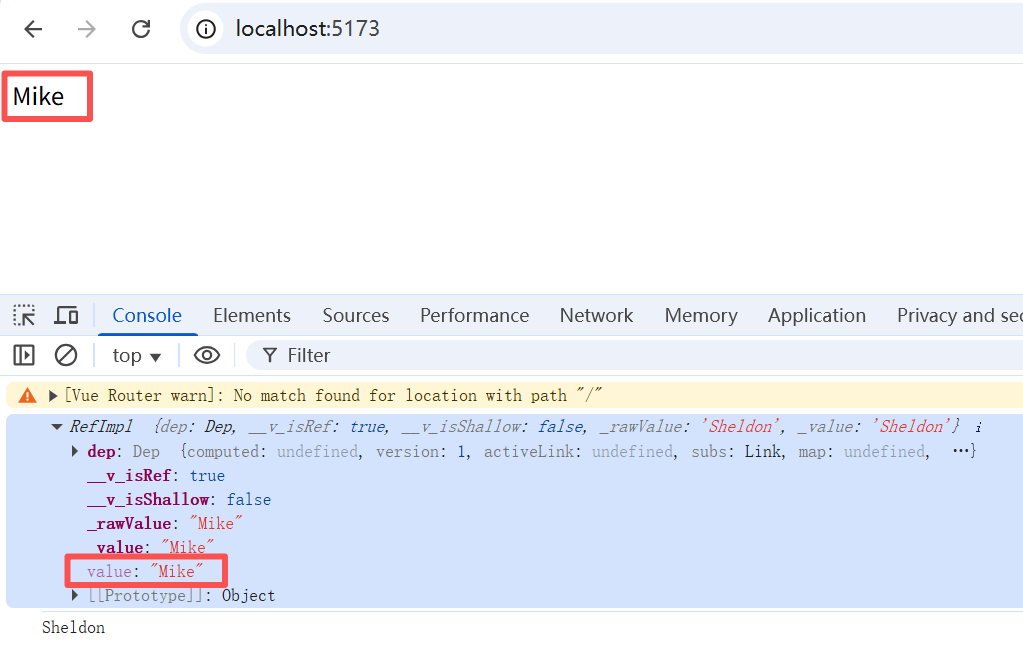Image resolution: width=1023 pixels, height=648 pixels.
Task: Open the Sources tab
Action: tap(356, 316)
